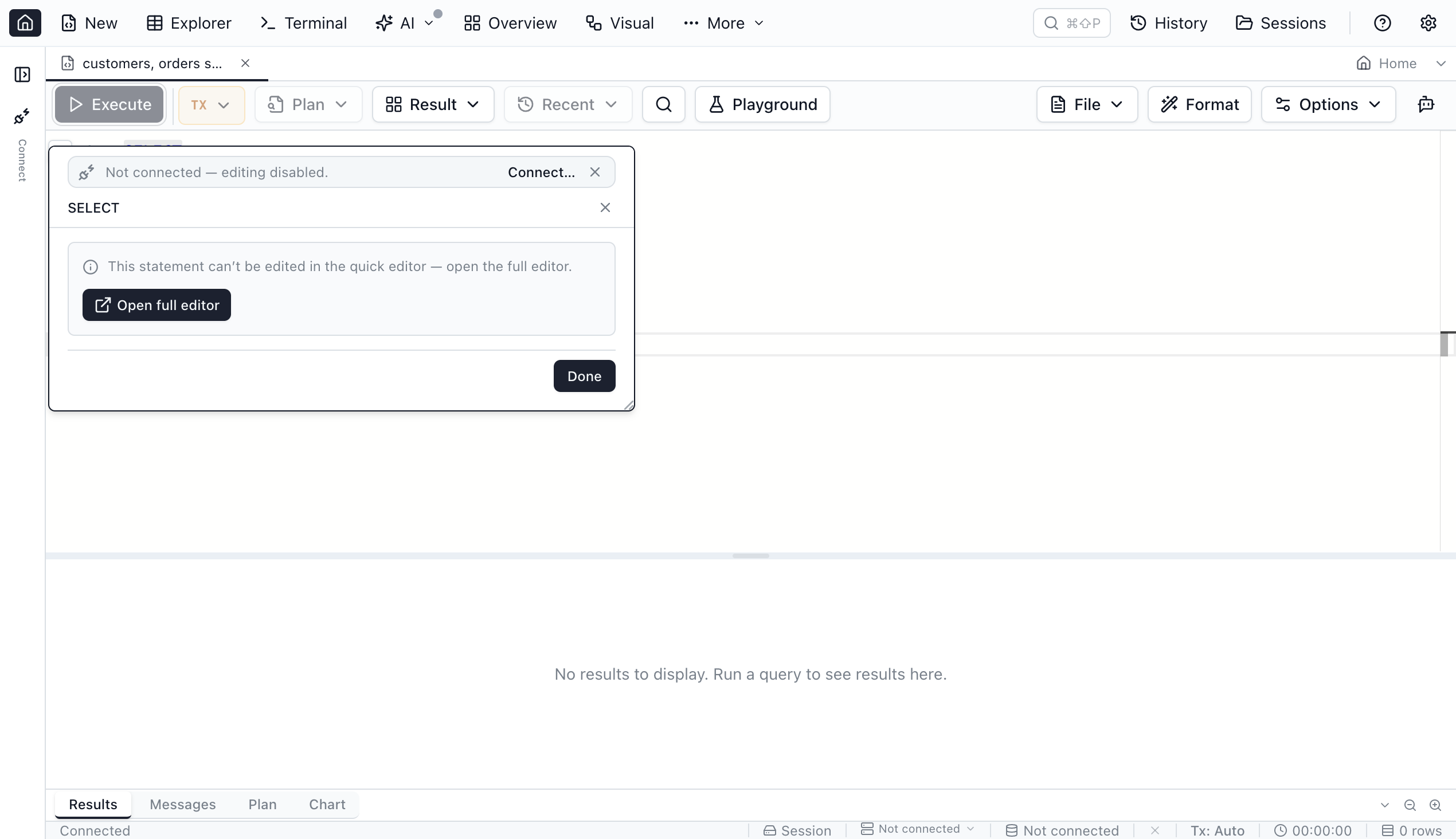Open the Explorer view
Screen dimensions: 1456x839
click(189, 23)
